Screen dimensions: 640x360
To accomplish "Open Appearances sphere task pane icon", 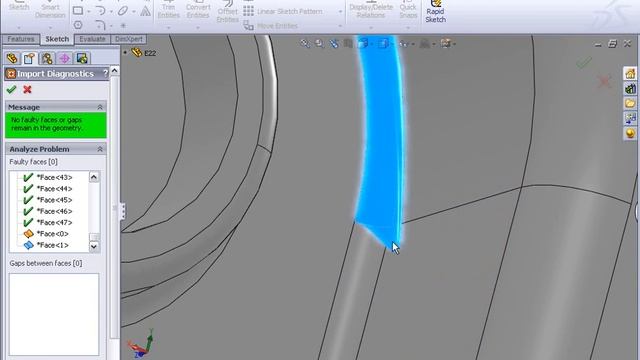I will (630, 133).
